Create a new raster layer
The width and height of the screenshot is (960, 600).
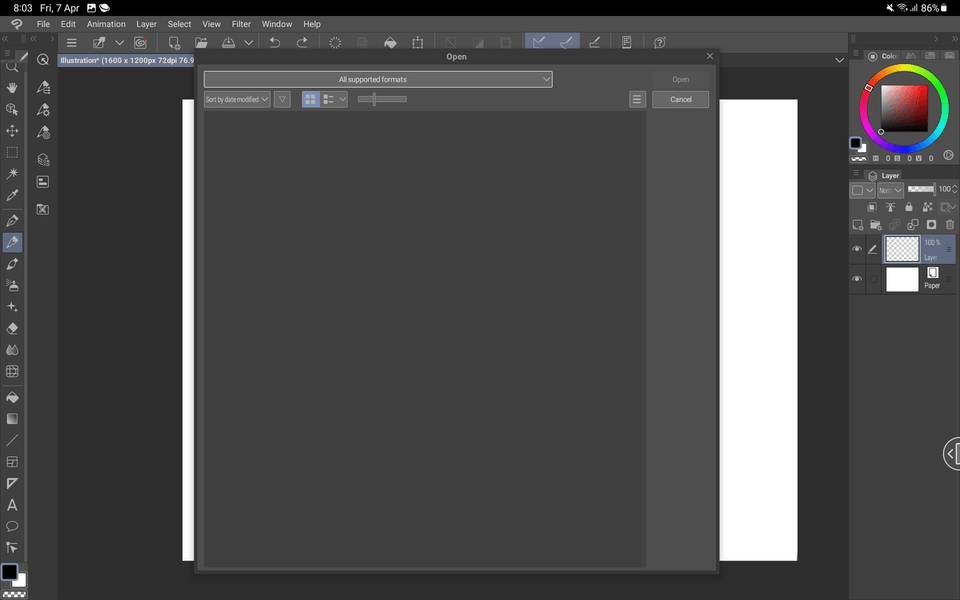coord(857,224)
